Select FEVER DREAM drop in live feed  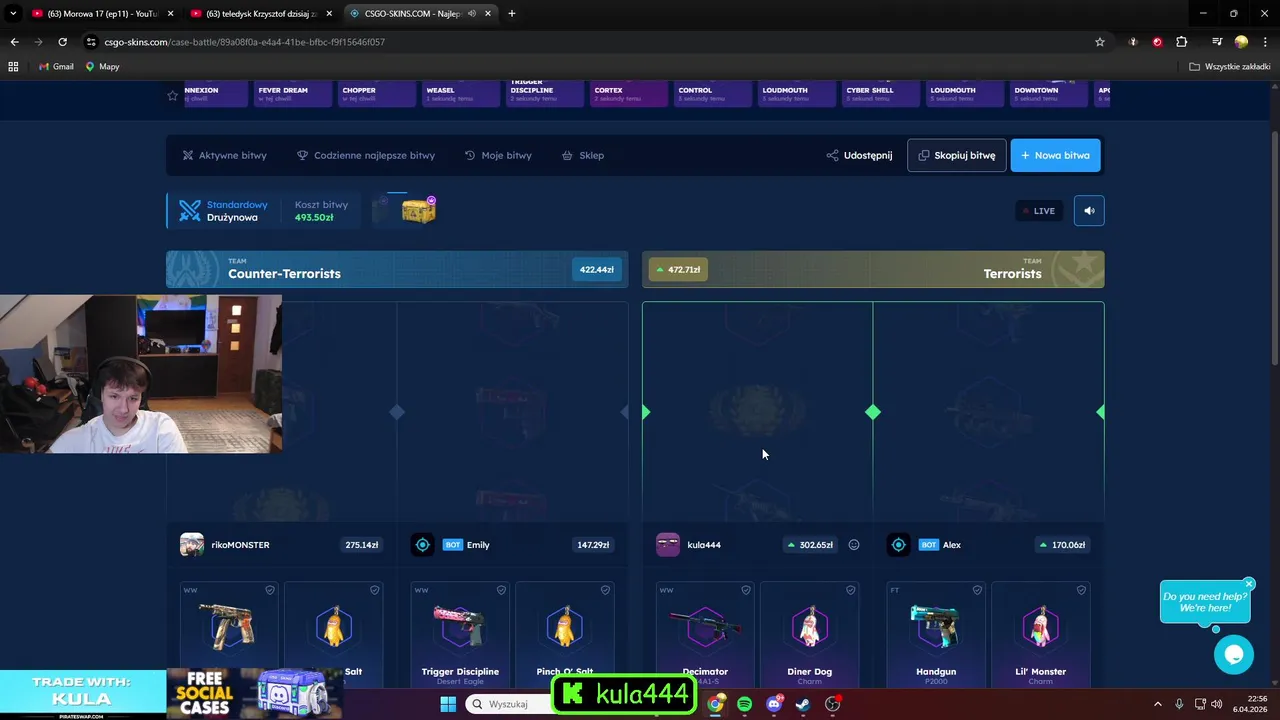pos(291,93)
